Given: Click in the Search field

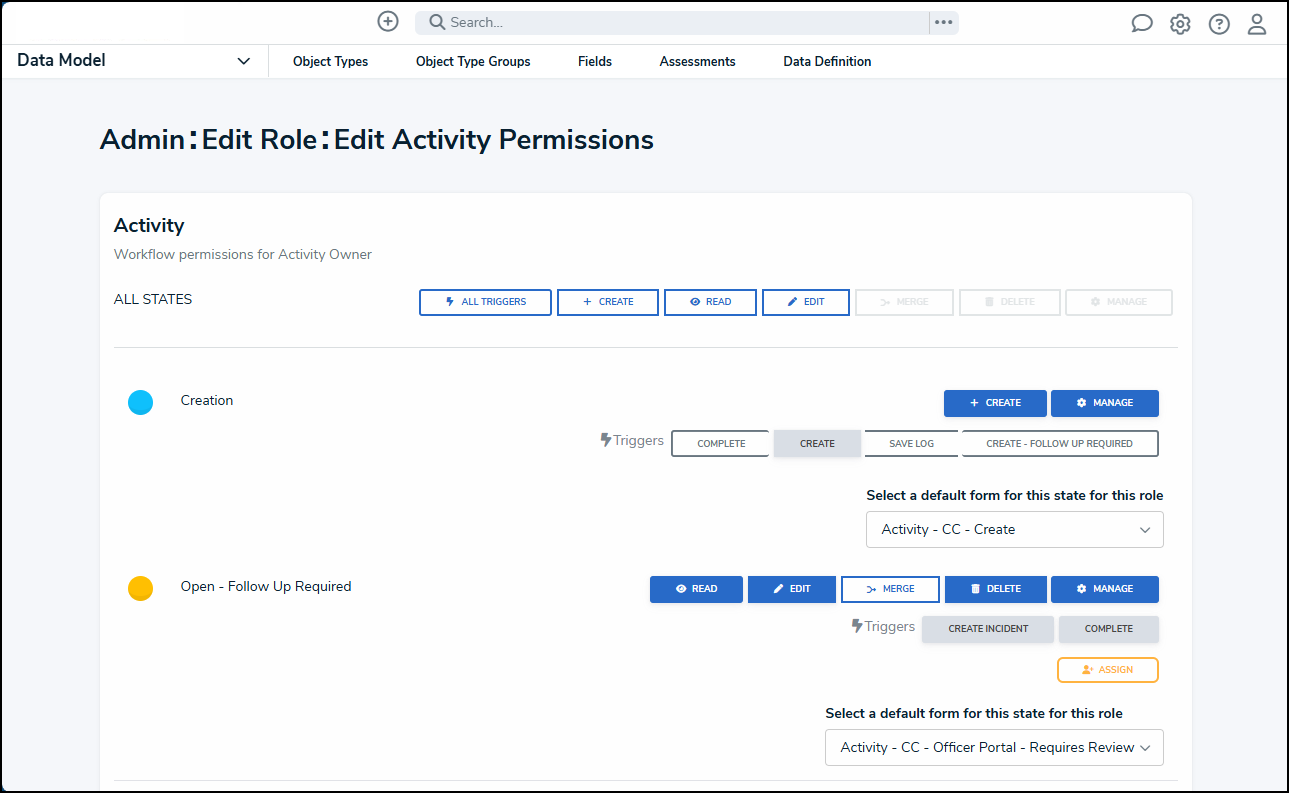Looking at the screenshot, I should click(x=672, y=22).
